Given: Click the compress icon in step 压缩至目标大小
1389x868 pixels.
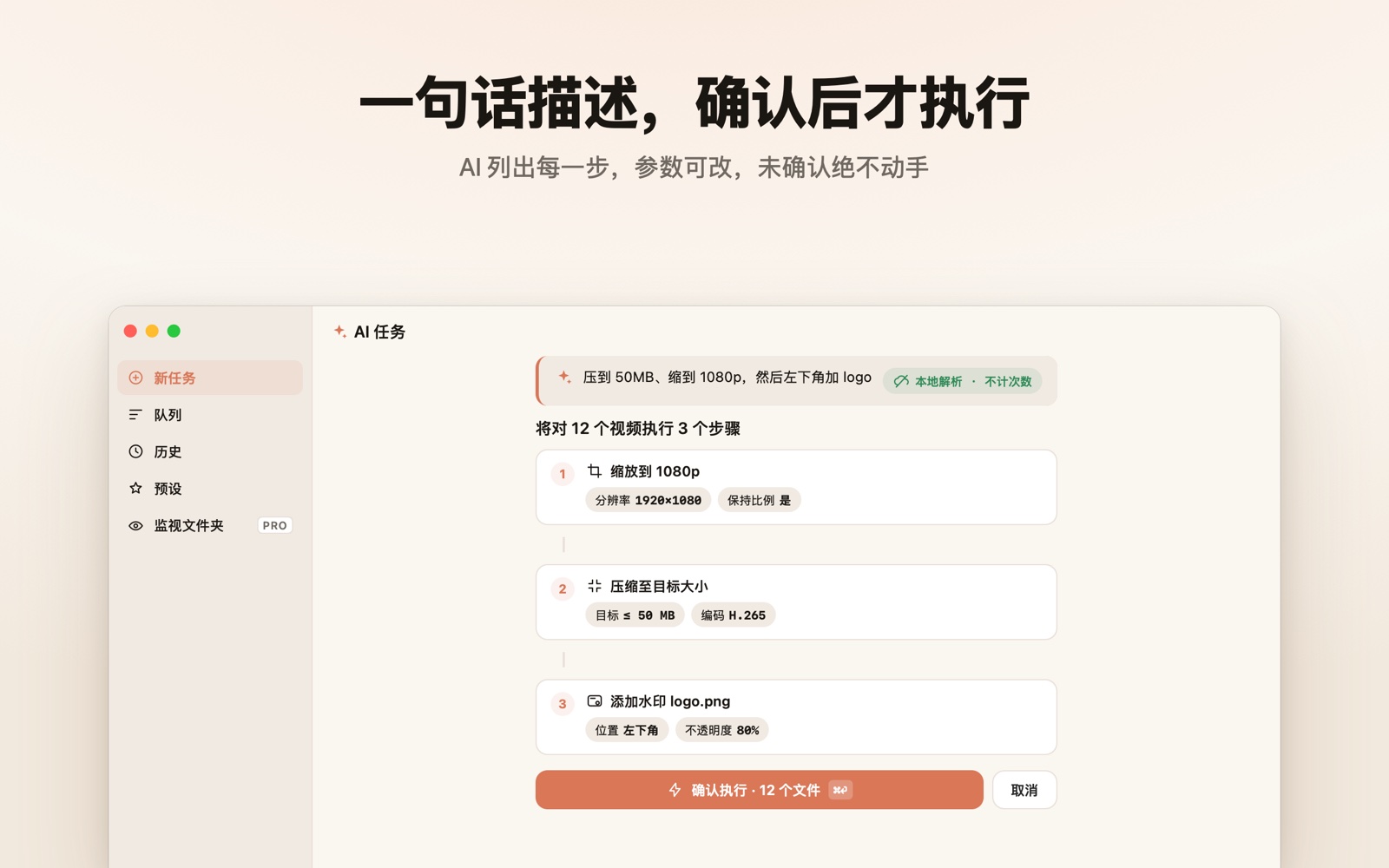Looking at the screenshot, I should (x=595, y=586).
